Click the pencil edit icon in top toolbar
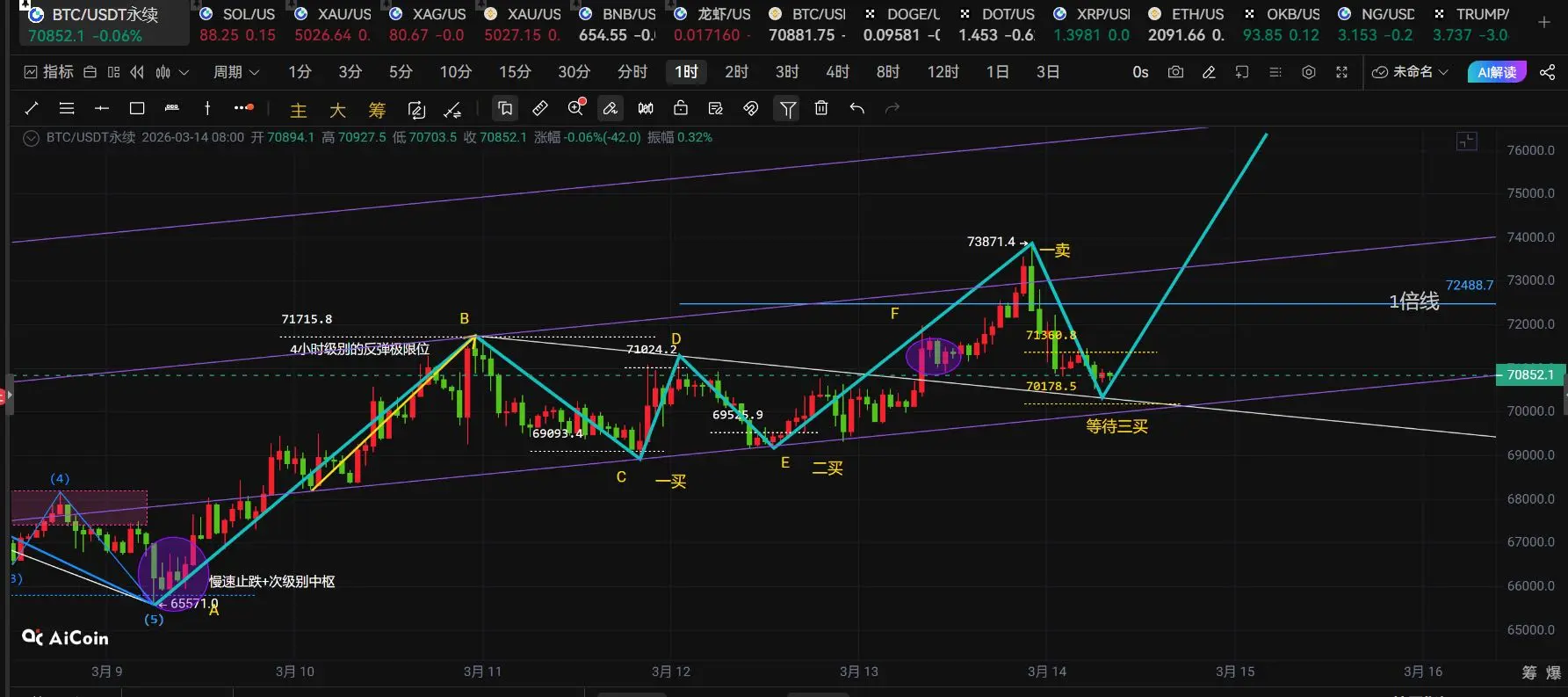Screen dimensions: 1568x697 [x=1209, y=72]
